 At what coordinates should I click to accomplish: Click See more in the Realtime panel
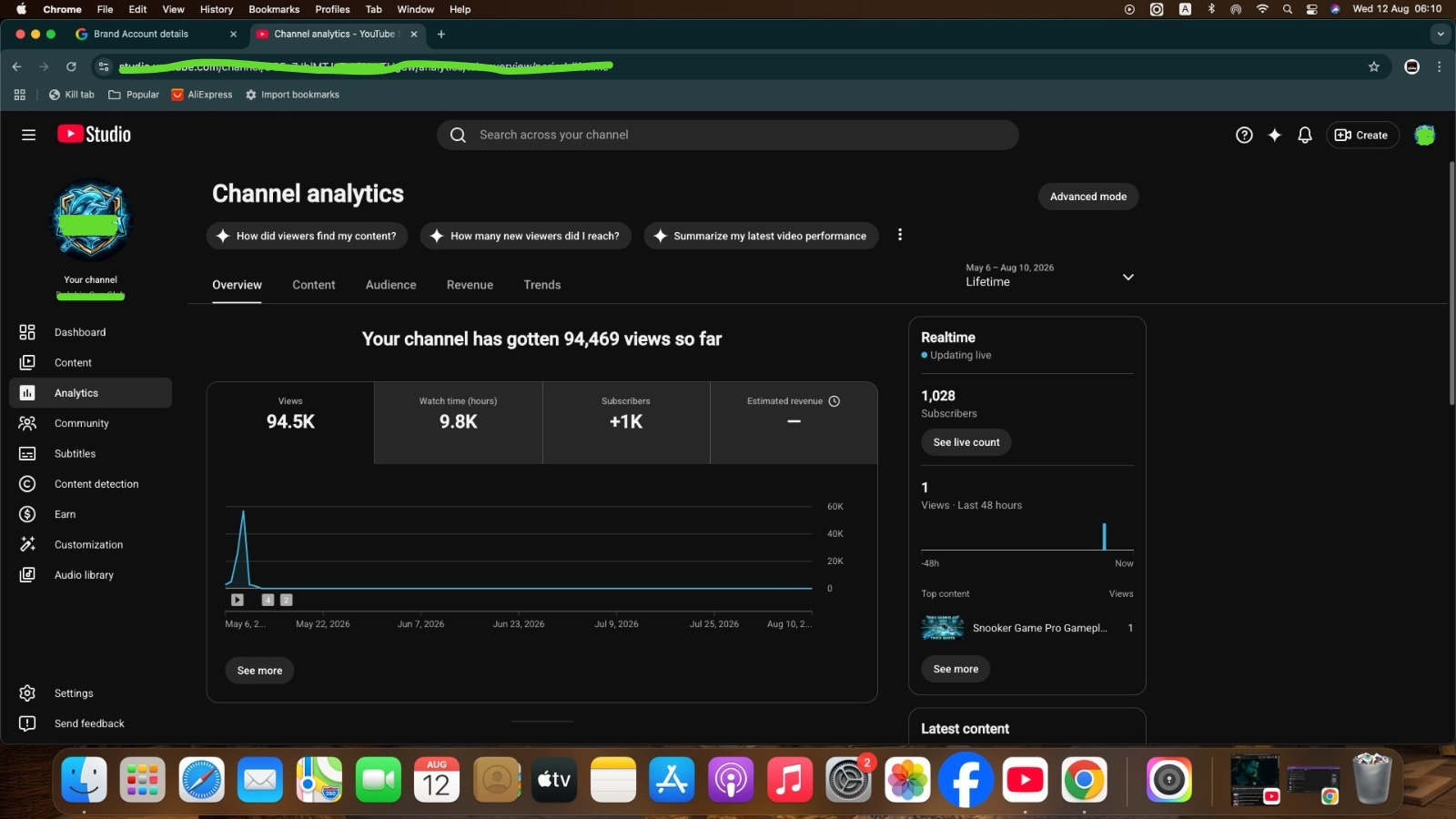(955, 669)
